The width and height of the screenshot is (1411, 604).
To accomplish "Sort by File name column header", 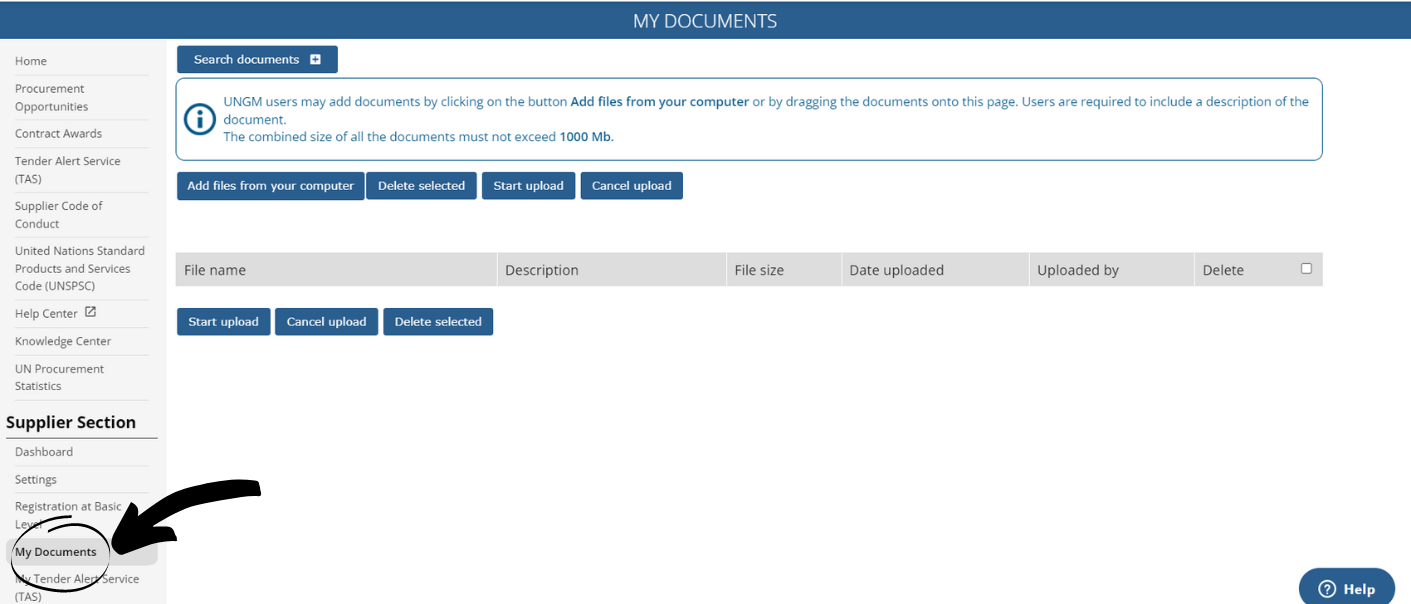I will point(215,270).
